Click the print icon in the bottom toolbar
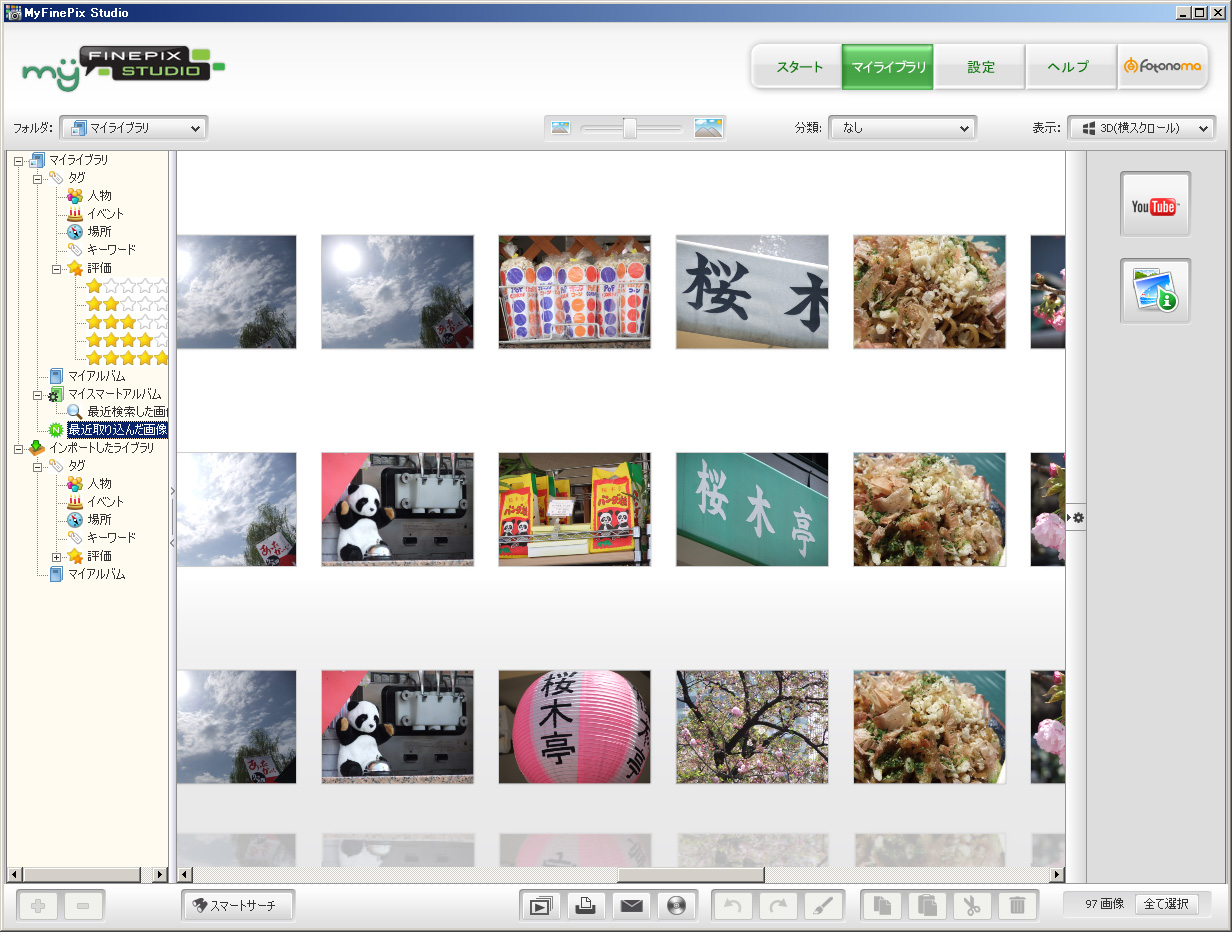 tap(587, 906)
